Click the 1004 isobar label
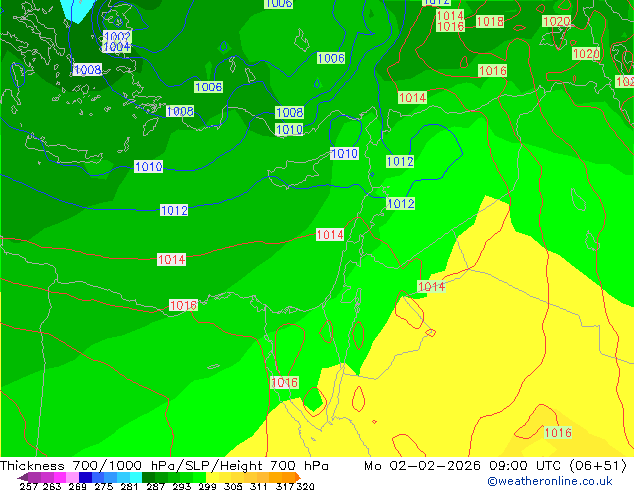Screen dimensions: 634x490 pyautogui.click(x=116, y=47)
